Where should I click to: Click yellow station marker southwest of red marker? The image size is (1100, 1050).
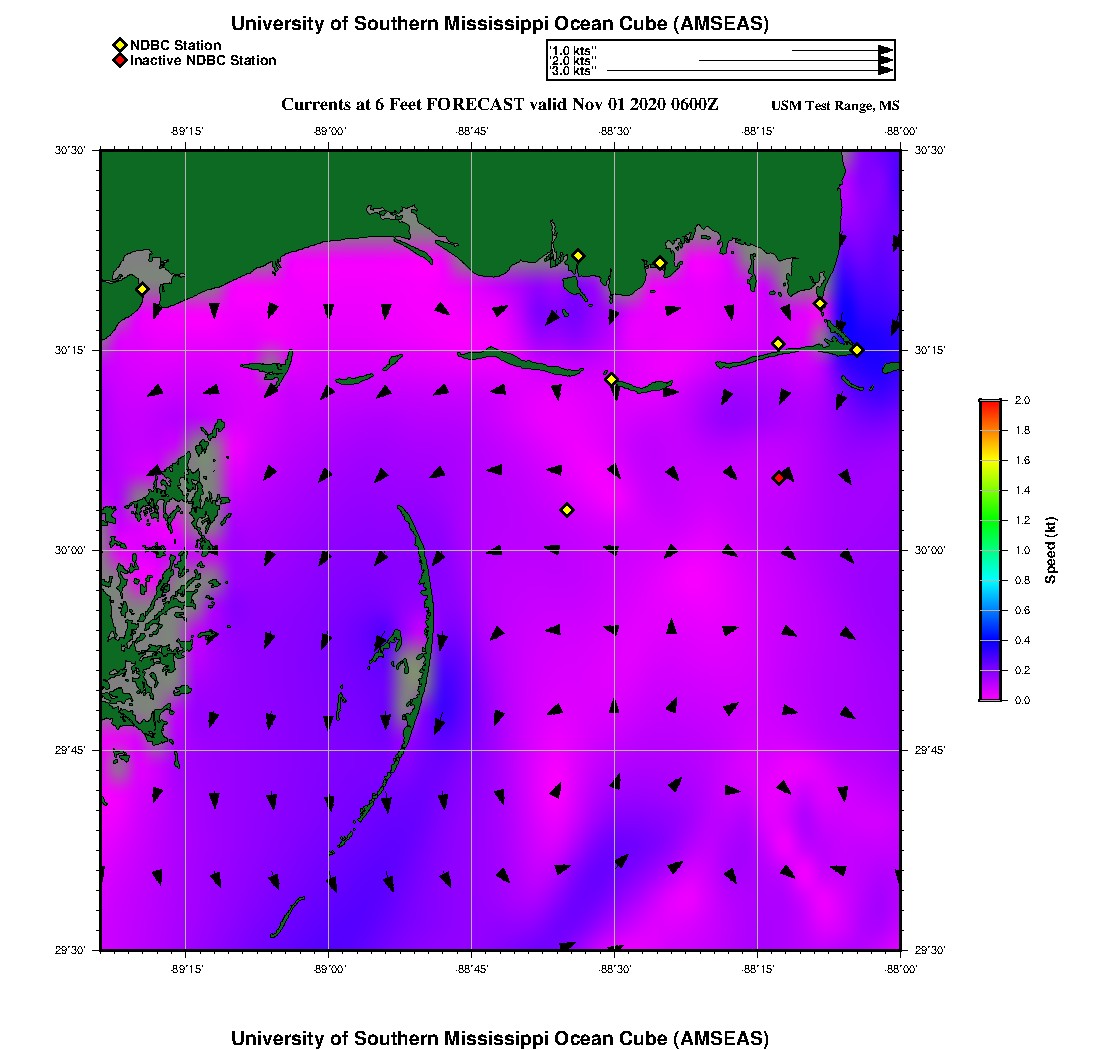click(567, 510)
